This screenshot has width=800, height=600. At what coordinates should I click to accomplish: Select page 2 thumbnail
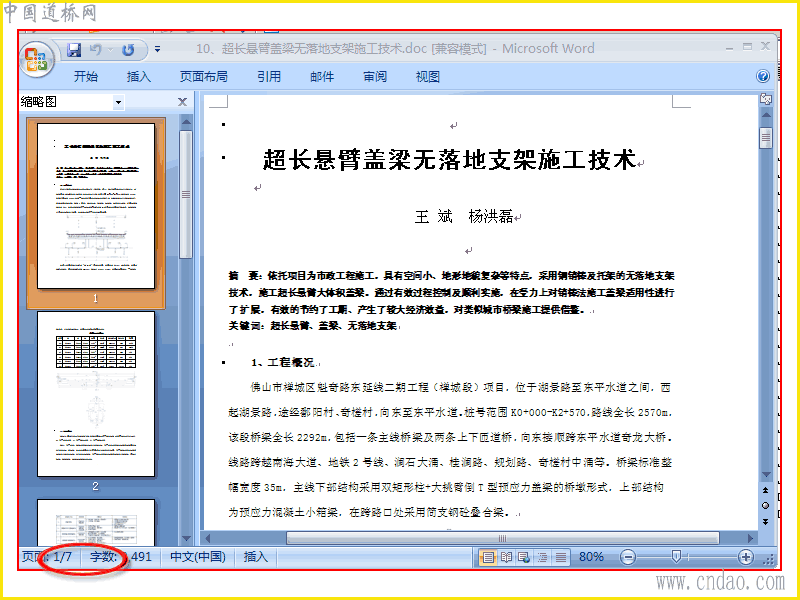(96, 394)
